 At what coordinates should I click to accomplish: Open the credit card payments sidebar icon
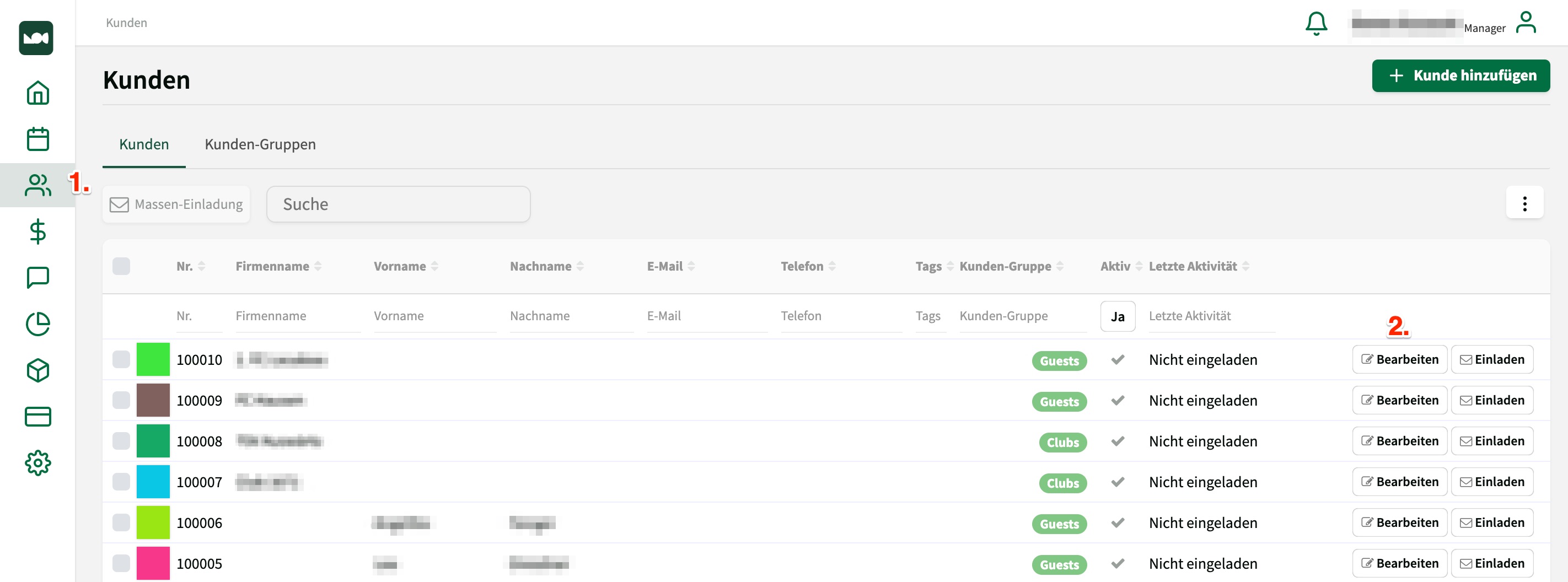pyautogui.click(x=37, y=417)
